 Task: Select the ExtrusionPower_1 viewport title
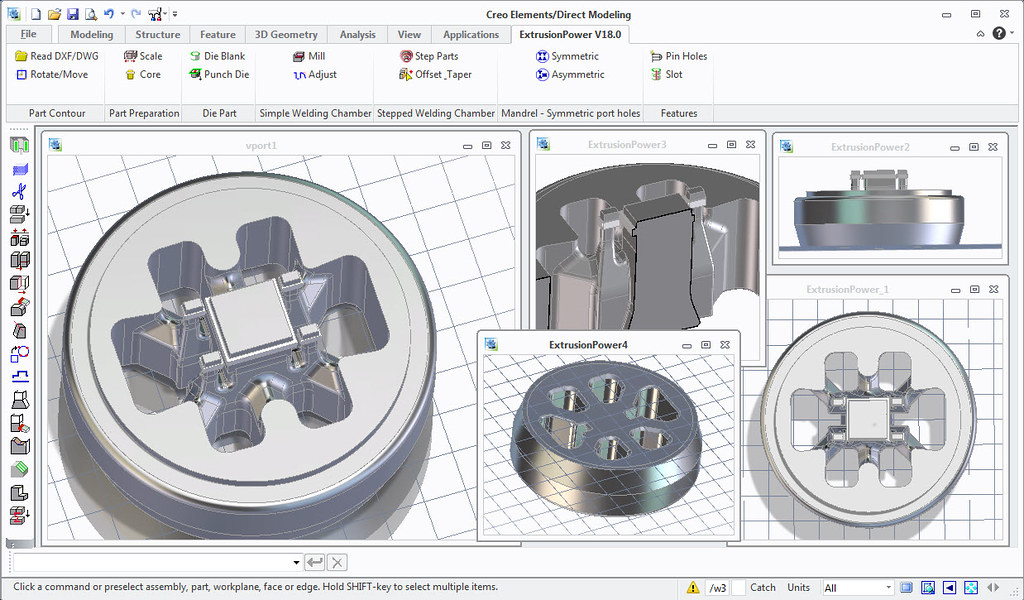coord(847,289)
